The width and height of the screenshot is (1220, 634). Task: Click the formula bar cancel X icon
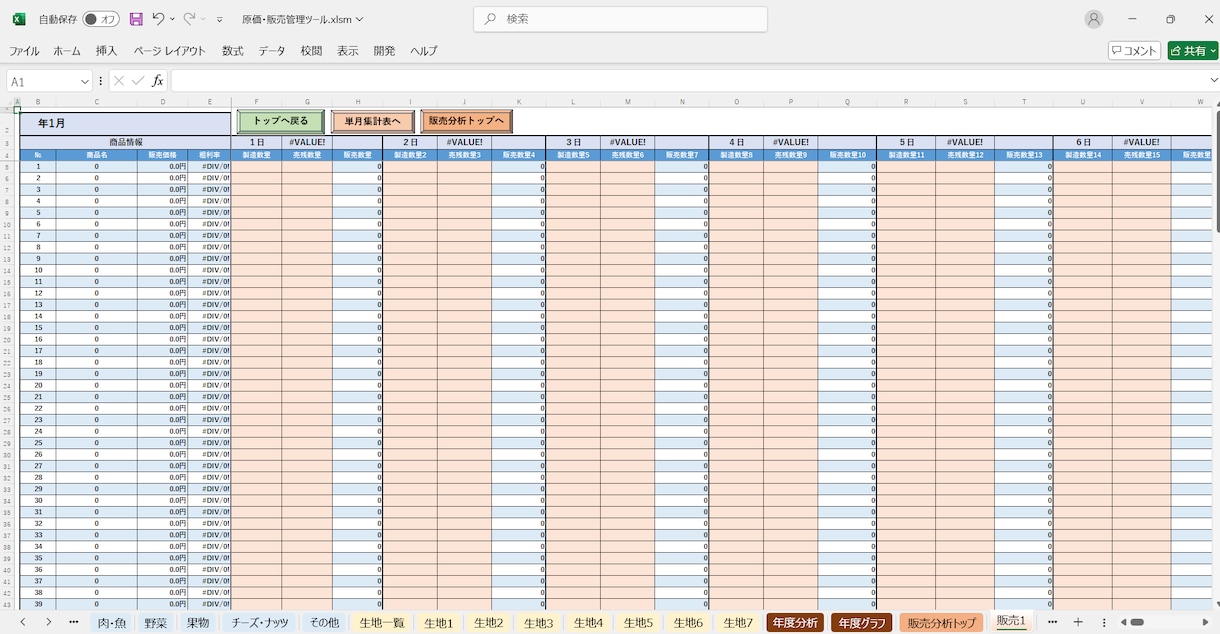[119, 81]
